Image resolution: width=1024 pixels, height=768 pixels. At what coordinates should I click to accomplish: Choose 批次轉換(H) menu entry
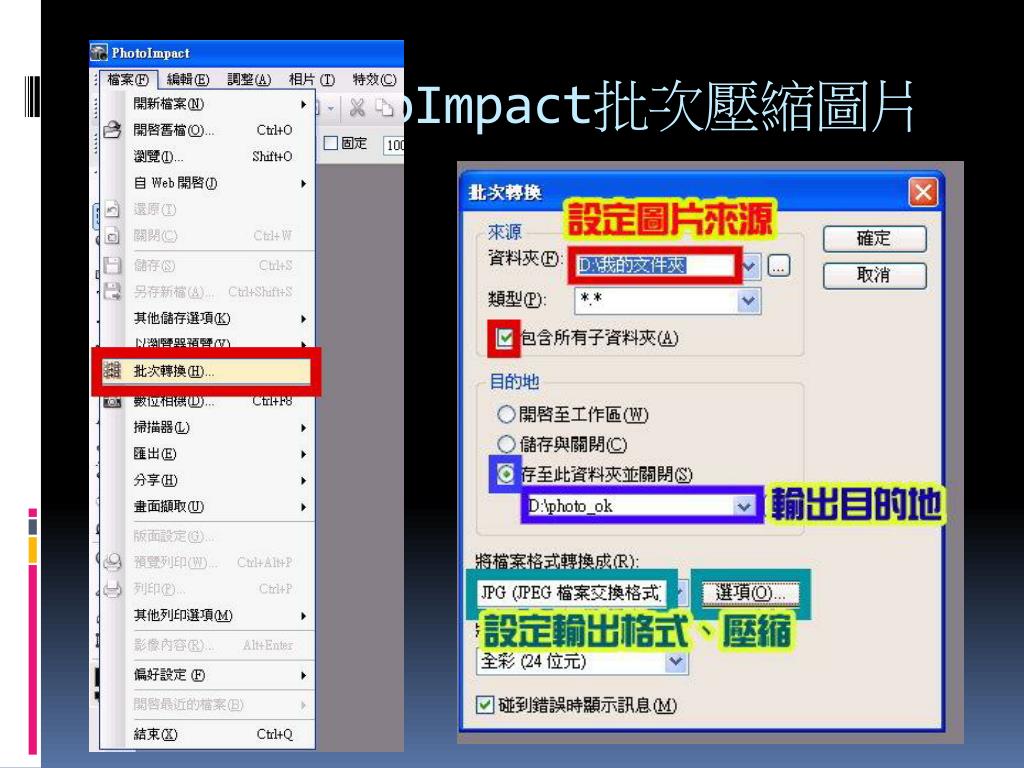206,371
